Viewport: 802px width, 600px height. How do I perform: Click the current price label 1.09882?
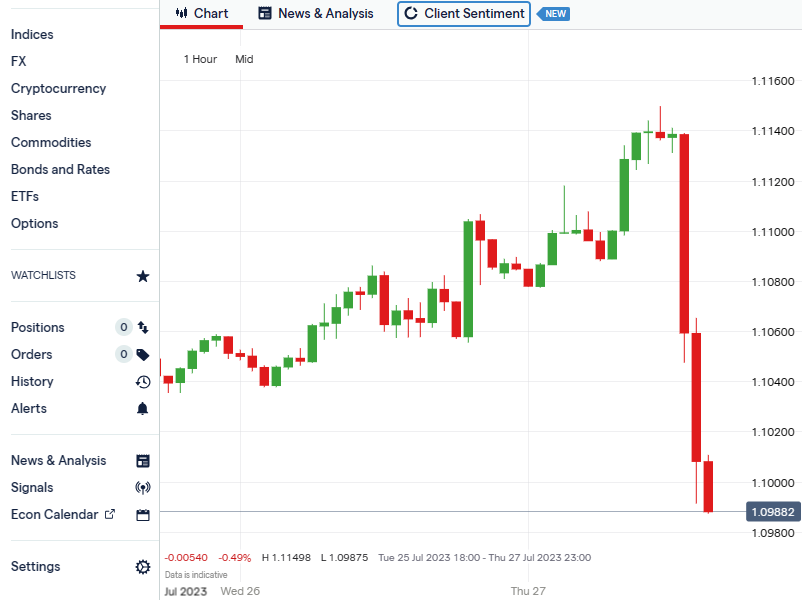(x=773, y=512)
